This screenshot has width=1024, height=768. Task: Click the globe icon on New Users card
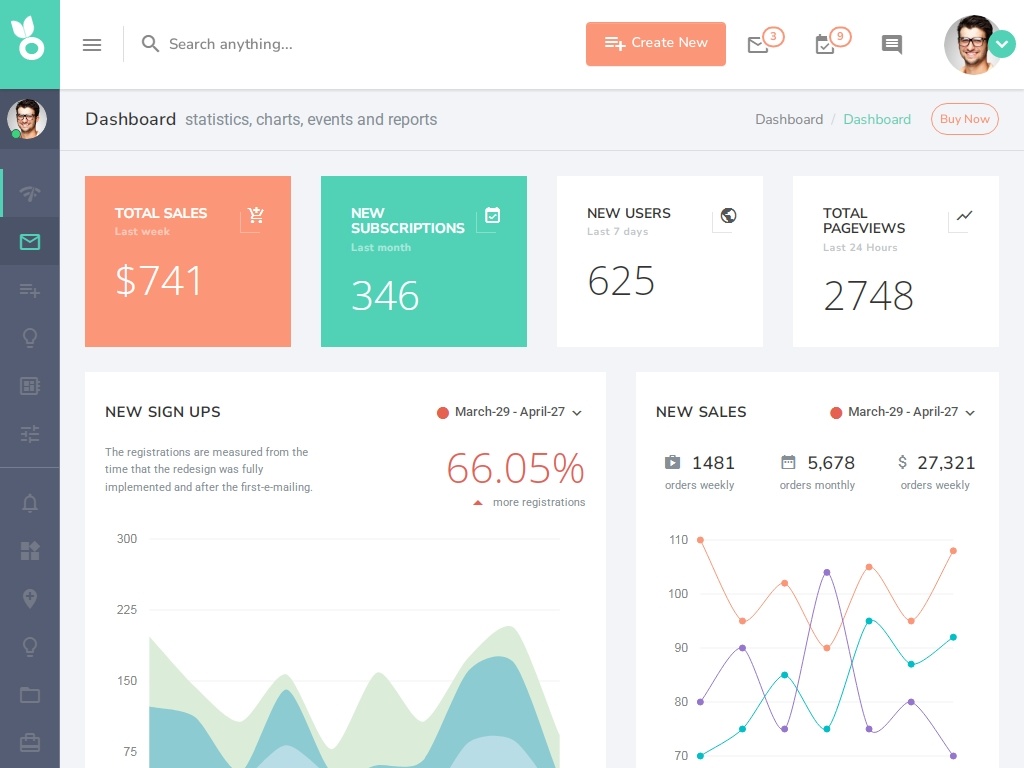click(x=728, y=216)
